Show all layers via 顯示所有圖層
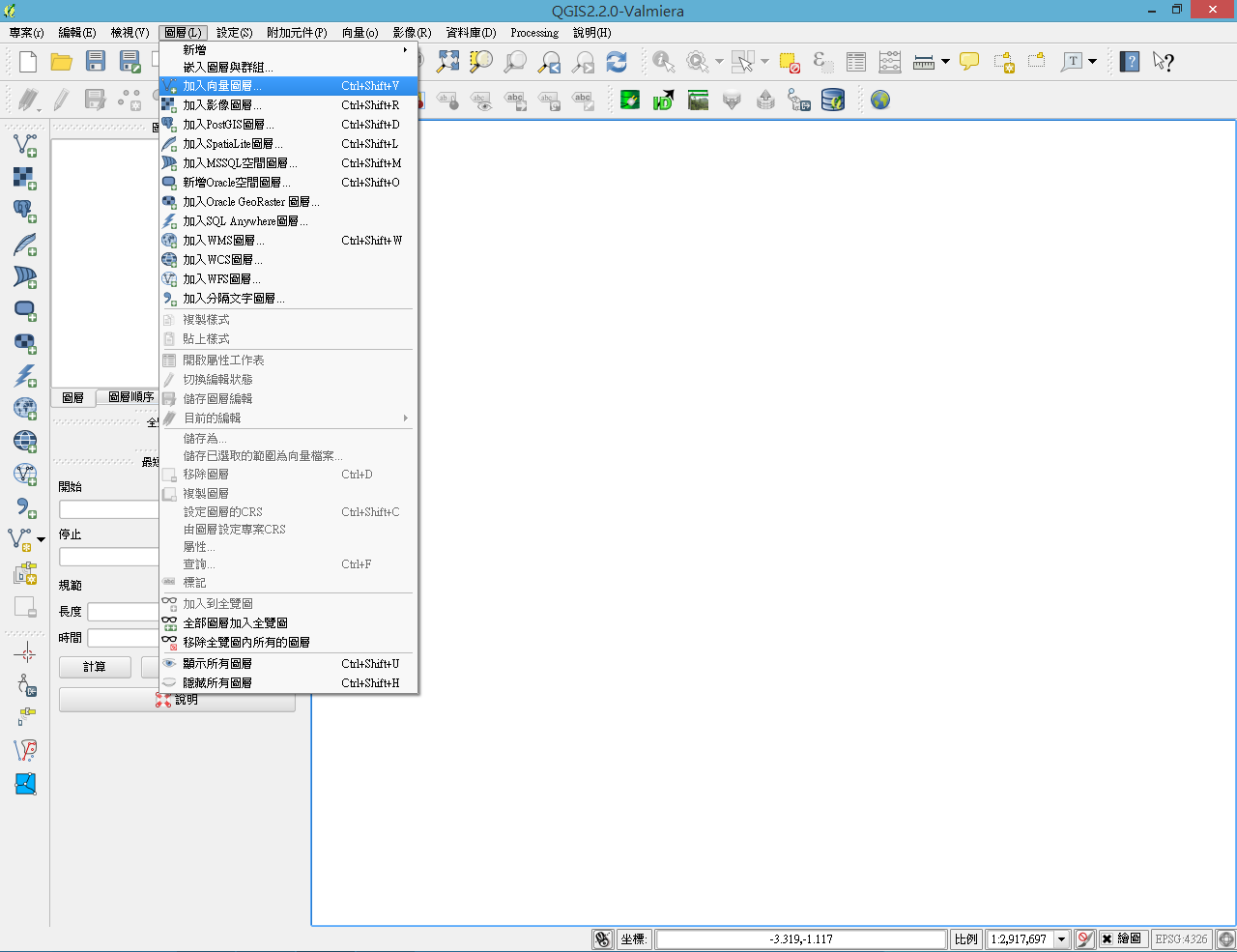The width and height of the screenshot is (1237, 952). coord(217,664)
